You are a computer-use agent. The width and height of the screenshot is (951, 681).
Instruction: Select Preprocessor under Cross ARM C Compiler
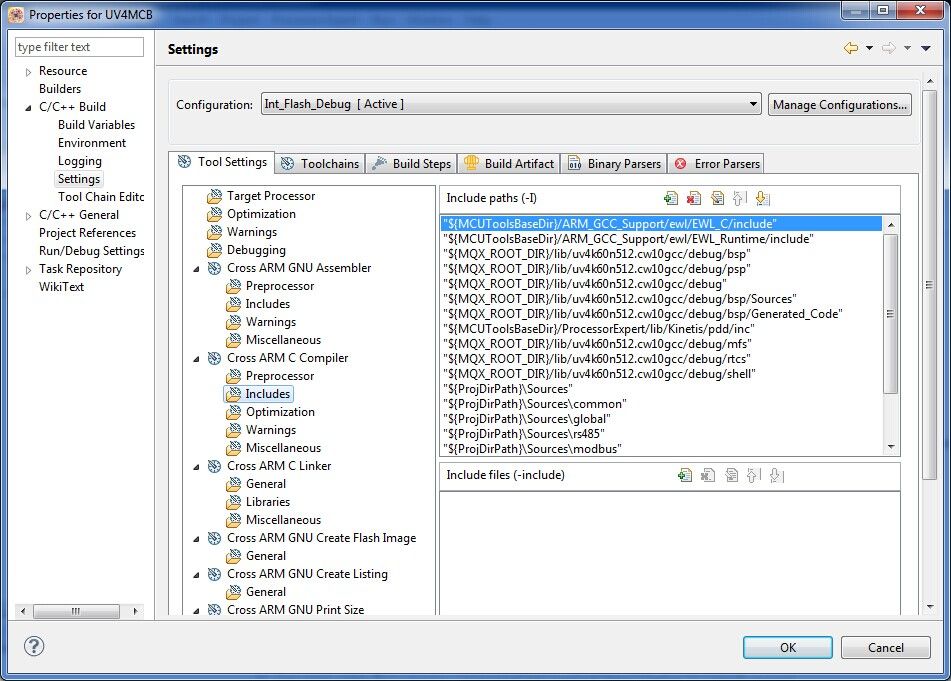click(x=280, y=376)
